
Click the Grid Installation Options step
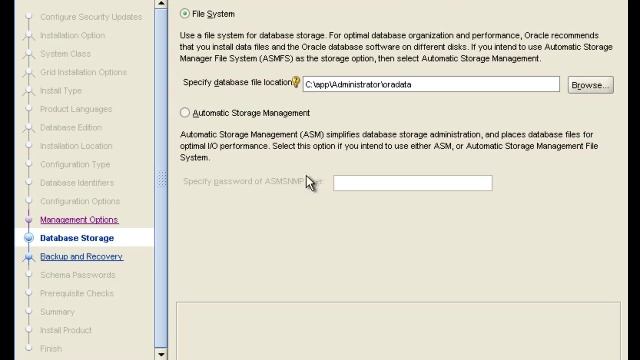coord(83,72)
